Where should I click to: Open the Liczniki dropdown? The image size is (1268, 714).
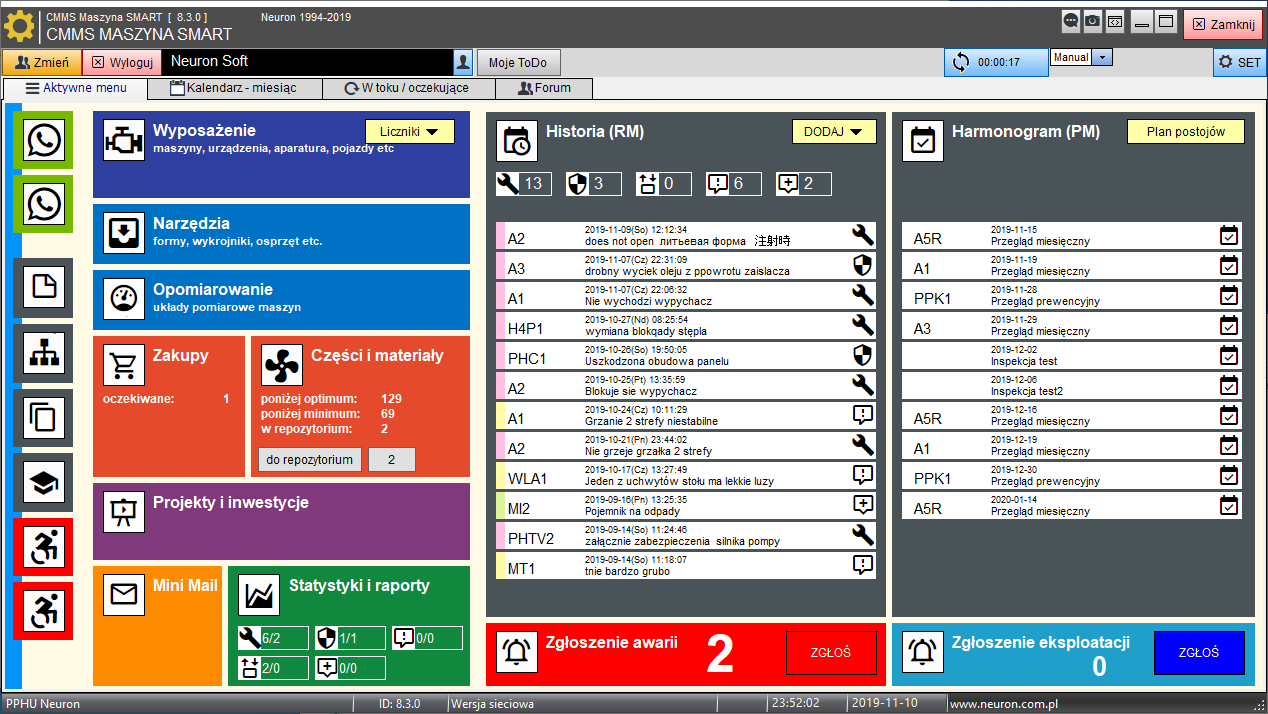click(410, 131)
